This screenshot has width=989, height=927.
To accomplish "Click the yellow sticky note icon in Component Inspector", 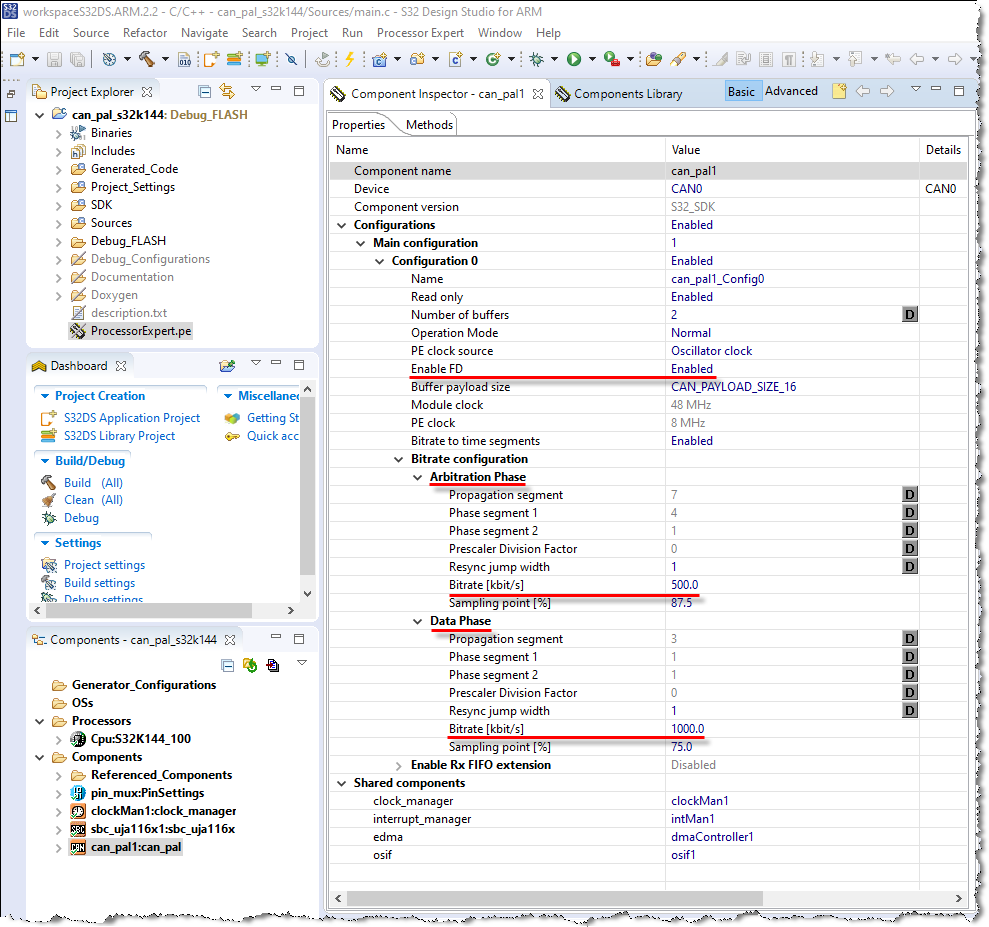I will 839,91.
